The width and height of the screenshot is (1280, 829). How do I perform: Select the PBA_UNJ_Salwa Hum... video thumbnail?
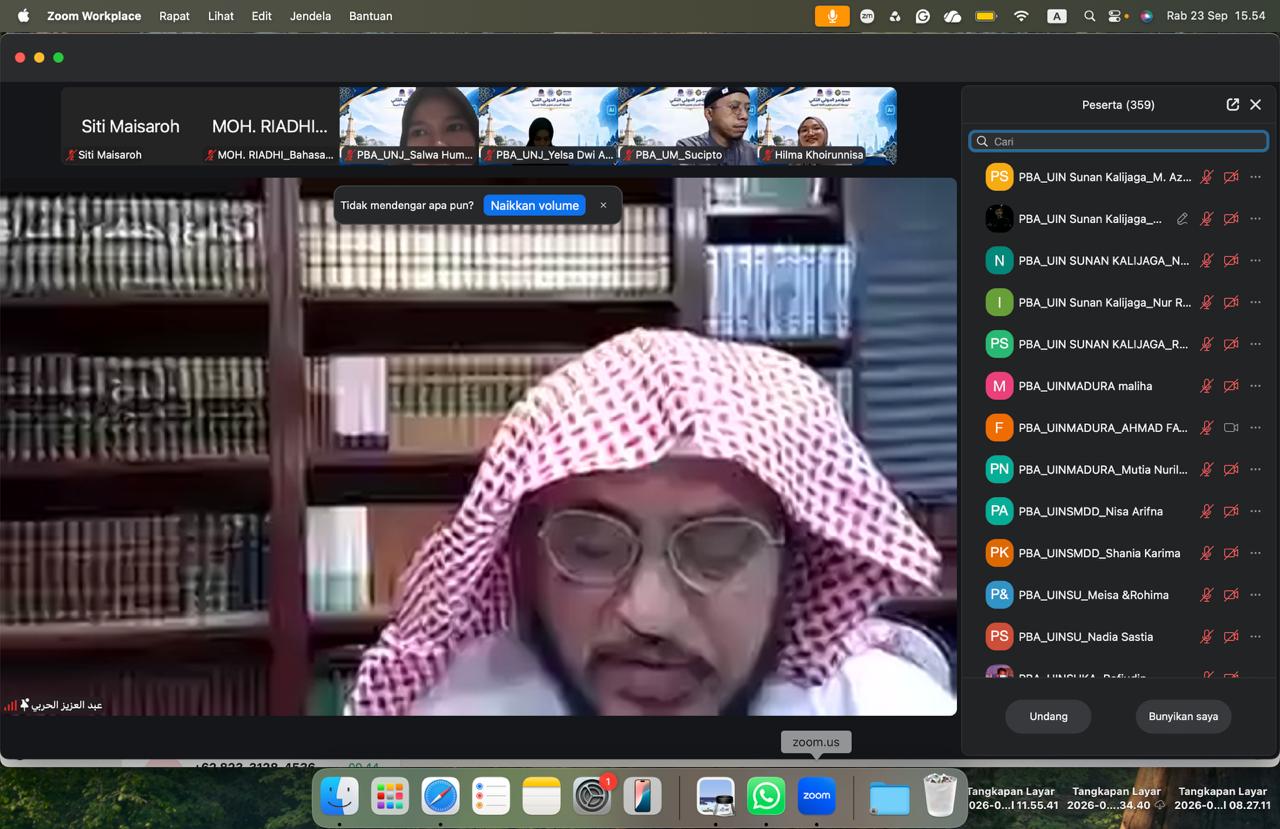coord(409,126)
